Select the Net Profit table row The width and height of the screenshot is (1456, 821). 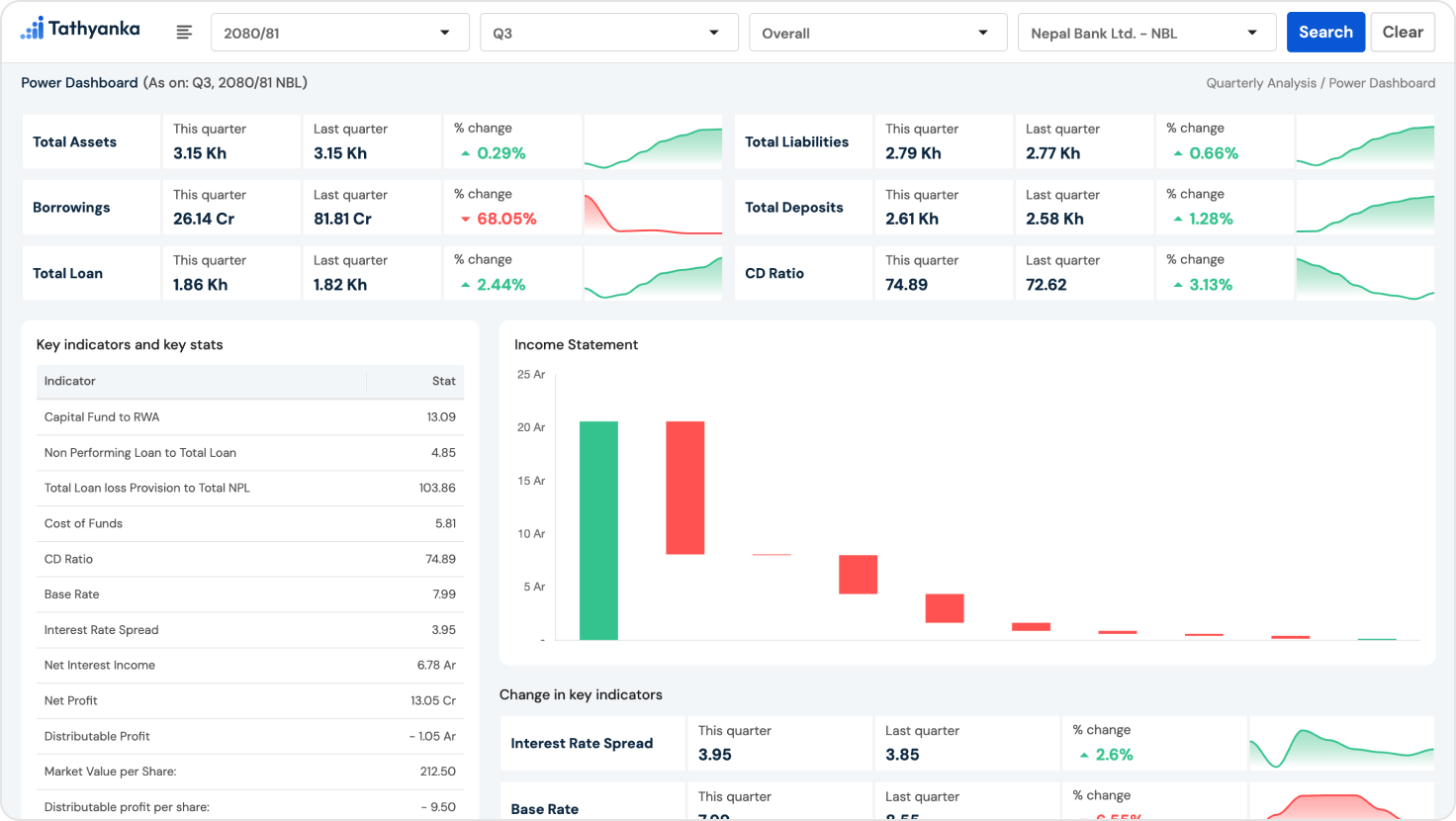click(249, 700)
